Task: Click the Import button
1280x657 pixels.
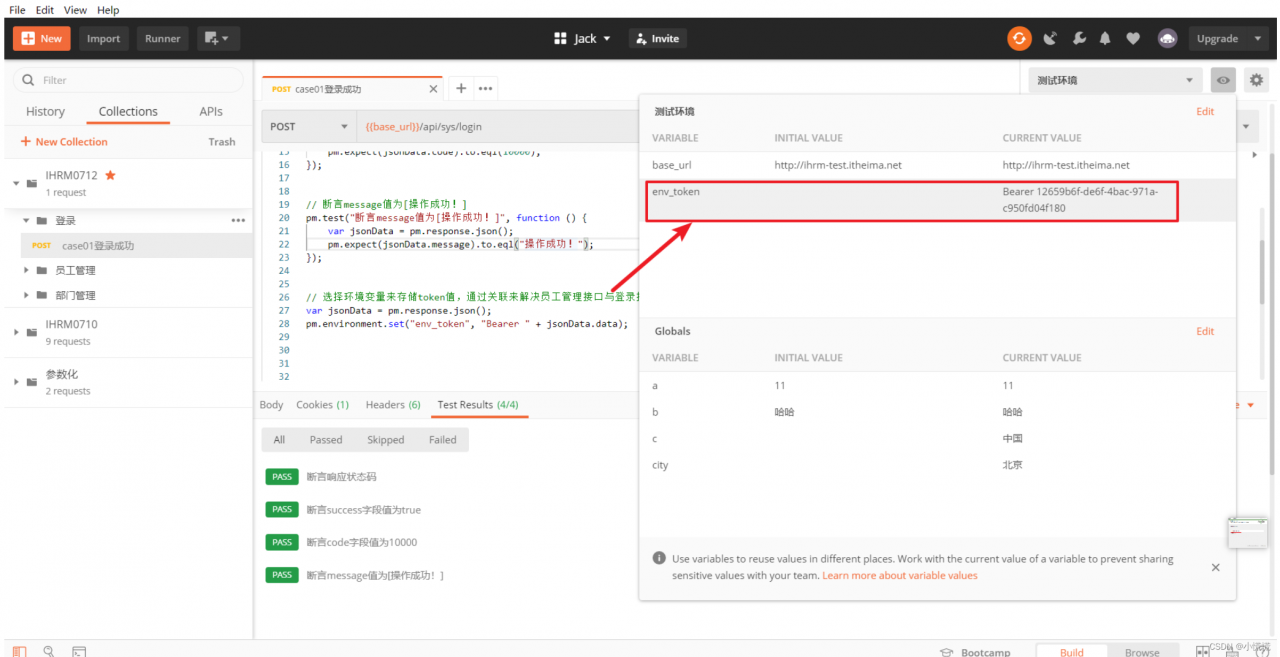Action: (103, 39)
